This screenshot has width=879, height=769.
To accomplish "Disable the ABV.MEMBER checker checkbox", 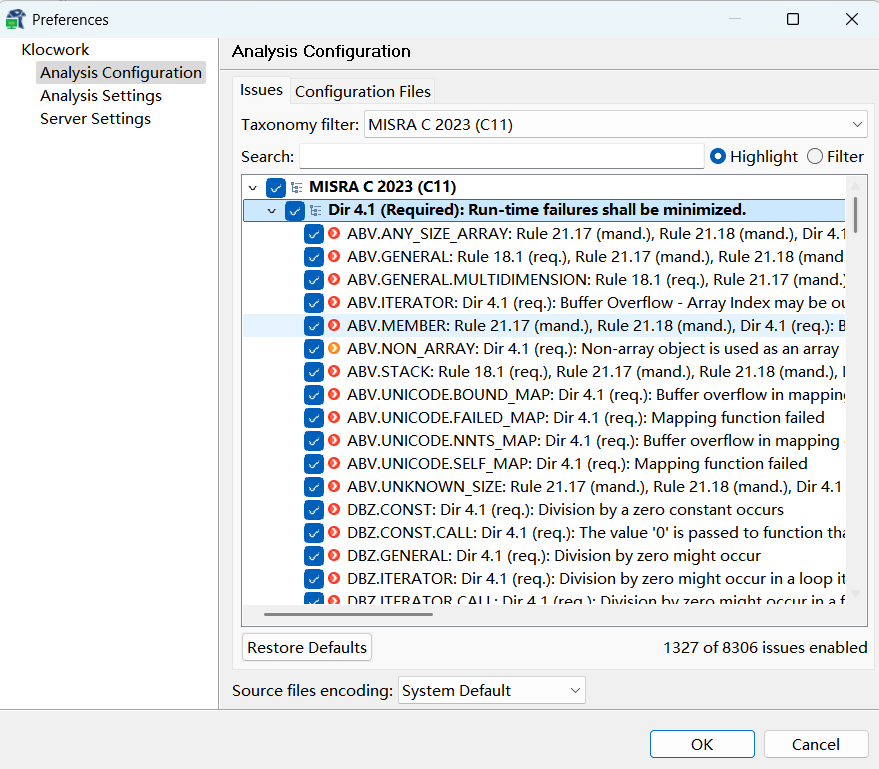I will pos(314,326).
